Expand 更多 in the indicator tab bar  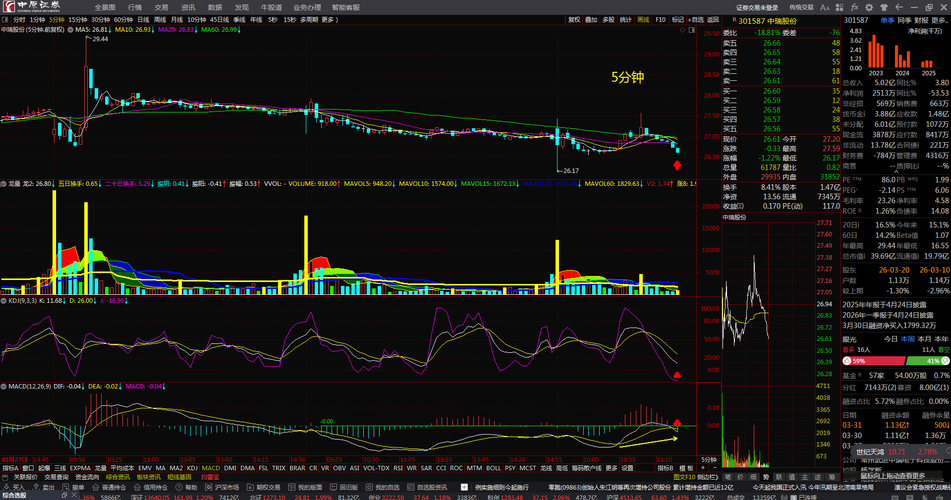611,468
